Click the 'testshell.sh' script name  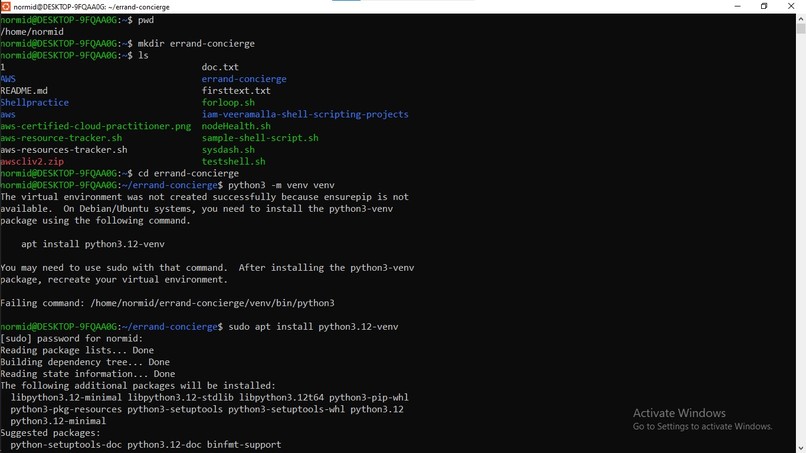233,162
